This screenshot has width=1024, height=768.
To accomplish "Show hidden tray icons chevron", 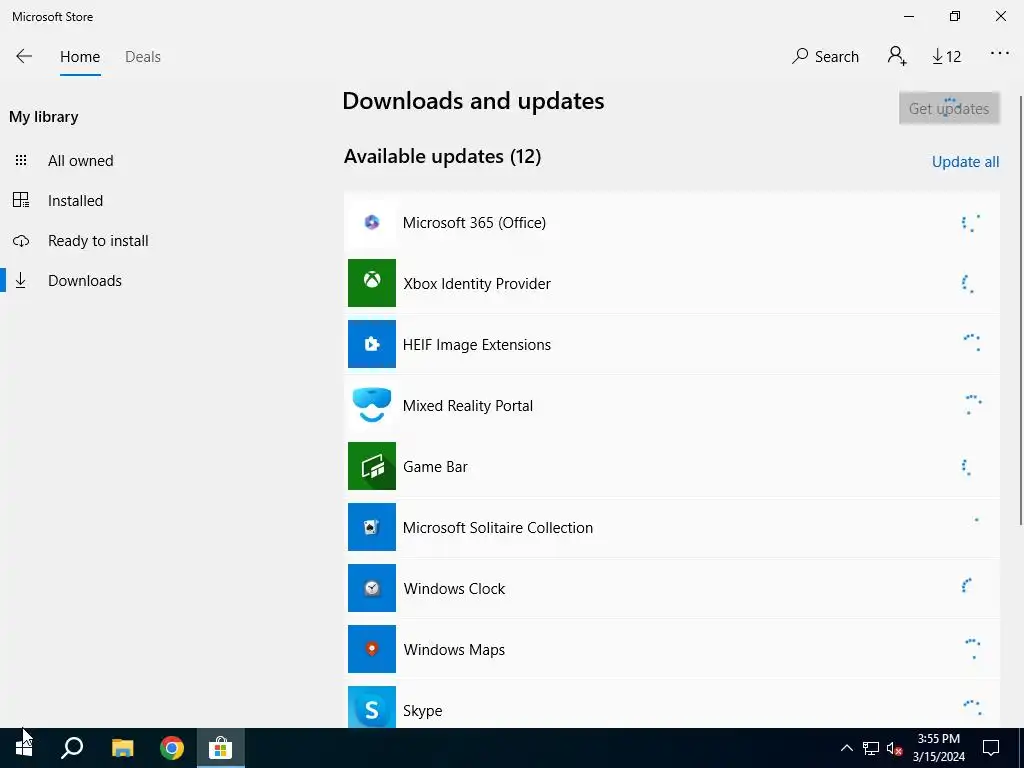I will tap(846, 748).
